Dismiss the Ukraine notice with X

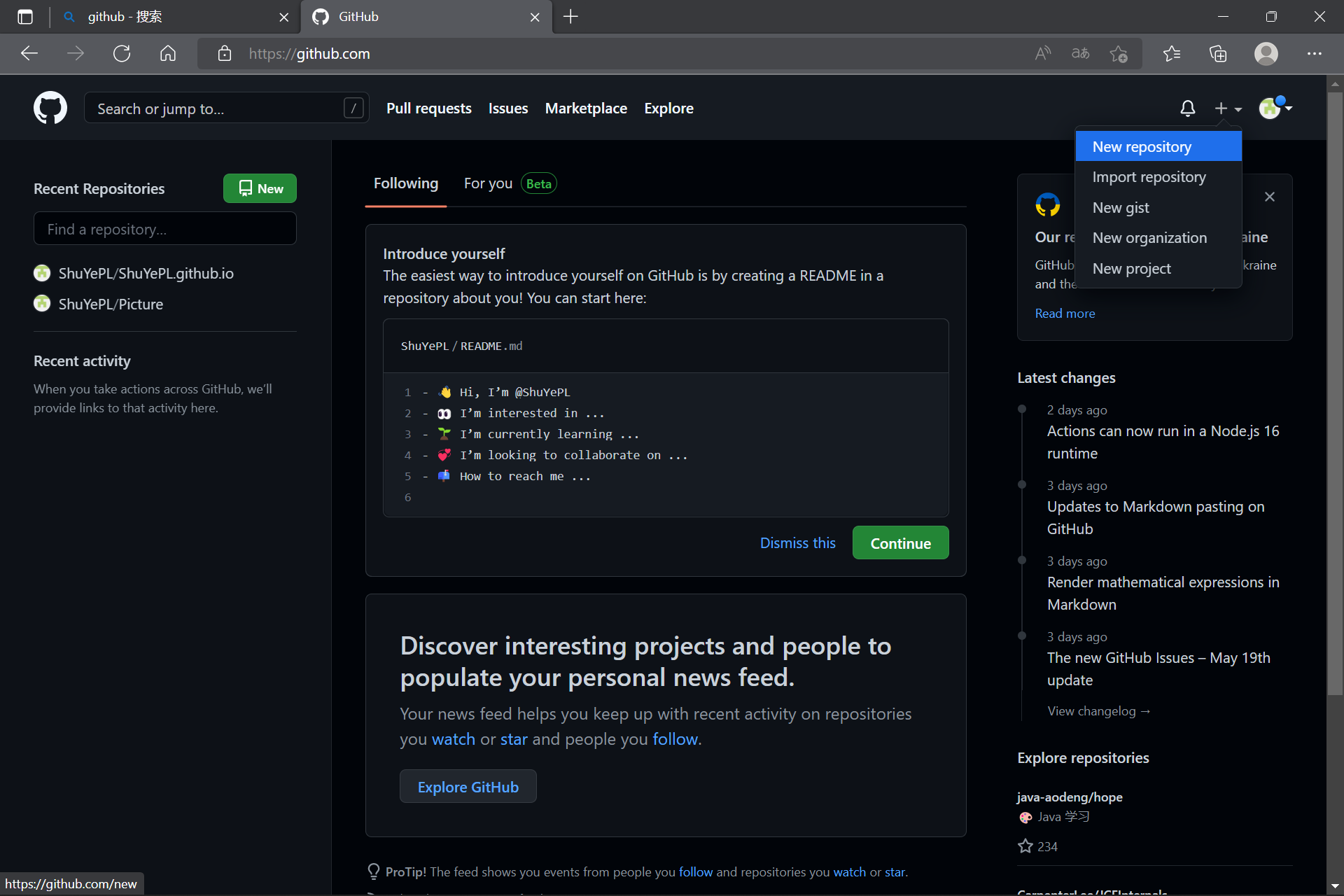(1269, 197)
